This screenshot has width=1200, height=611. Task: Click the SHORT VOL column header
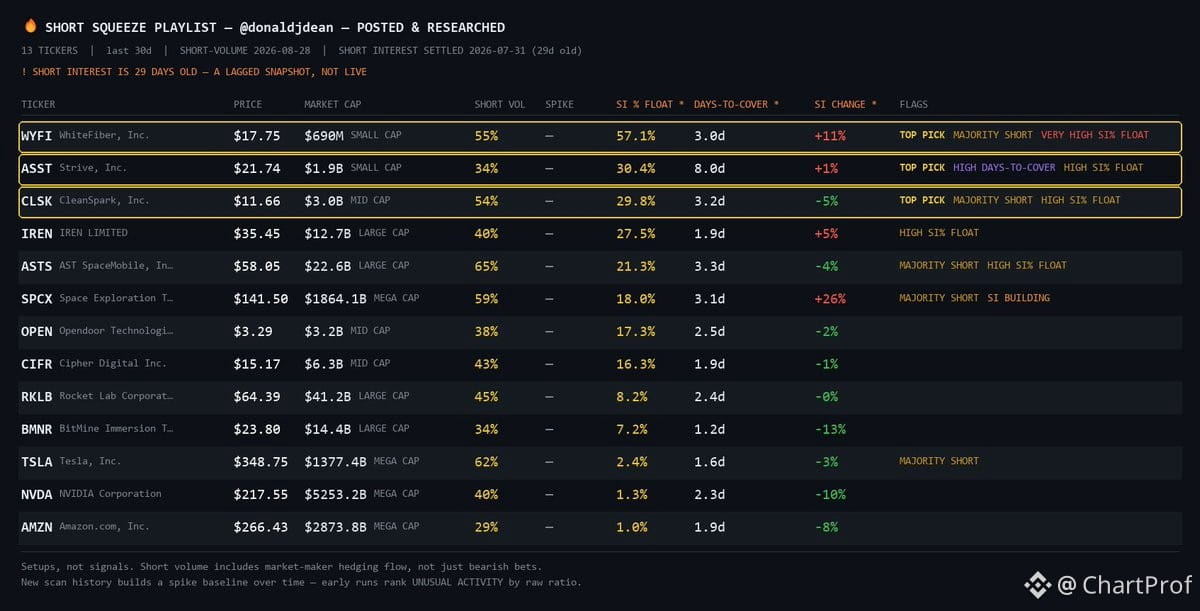(x=499, y=104)
